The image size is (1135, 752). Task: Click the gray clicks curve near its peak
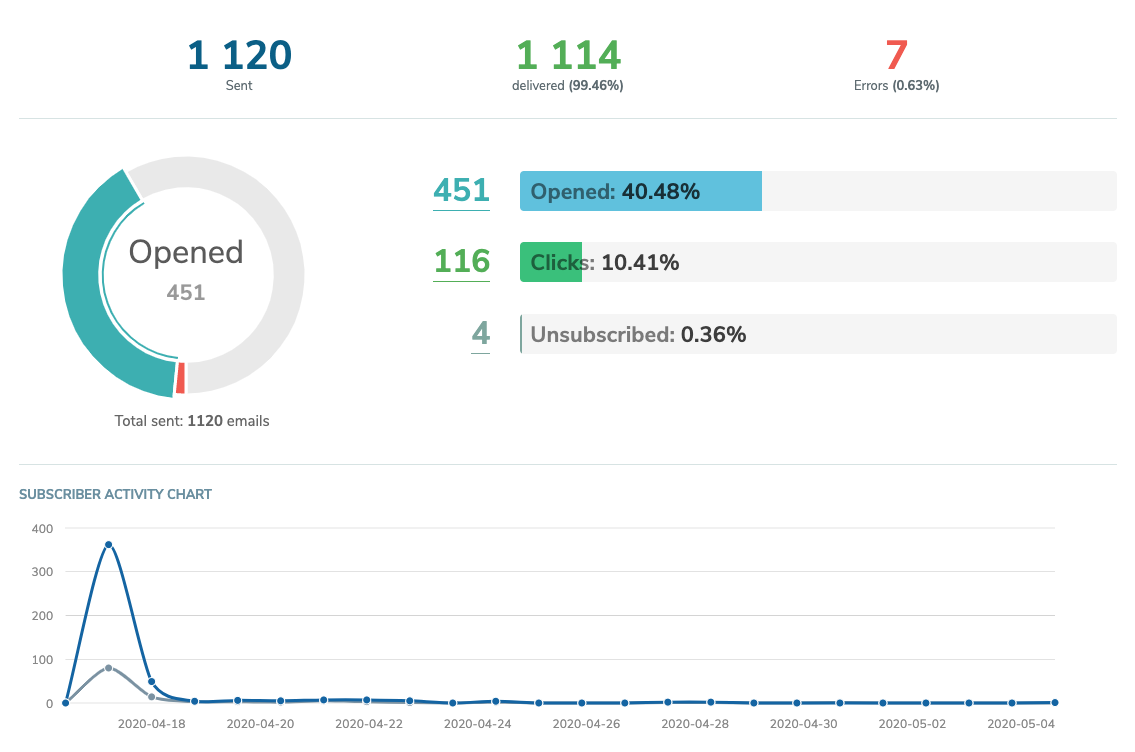pyautogui.click(x=109, y=667)
